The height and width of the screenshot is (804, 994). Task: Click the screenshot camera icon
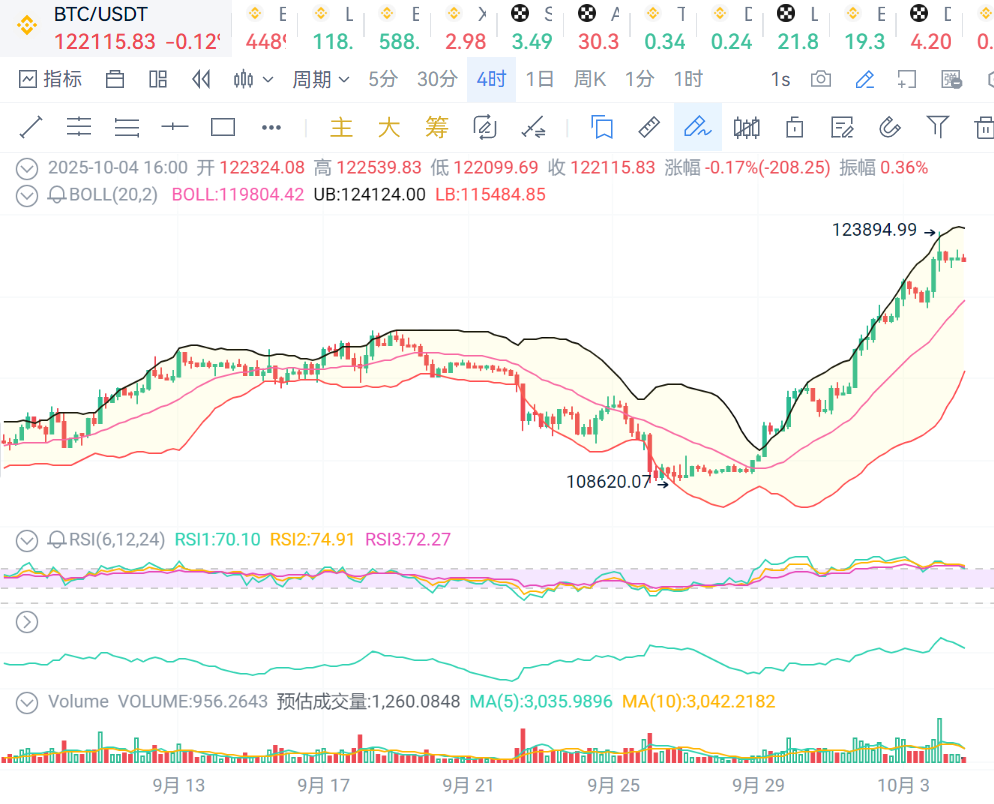[x=821, y=79]
